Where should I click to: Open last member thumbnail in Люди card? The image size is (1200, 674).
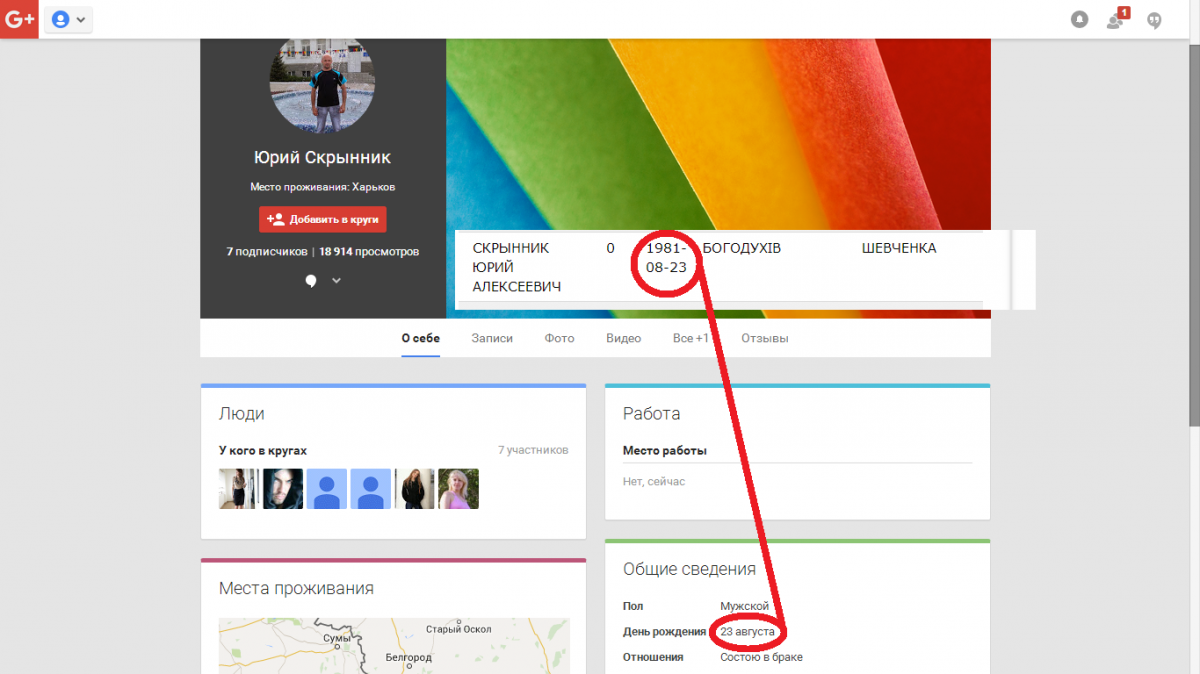tap(458, 489)
